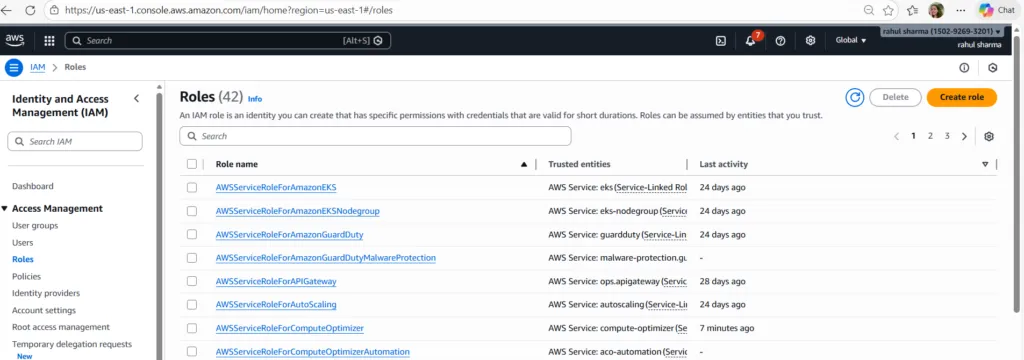Open console settings gear in header
1024x360 pixels.
pyautogui.click(x=810, y=41)
